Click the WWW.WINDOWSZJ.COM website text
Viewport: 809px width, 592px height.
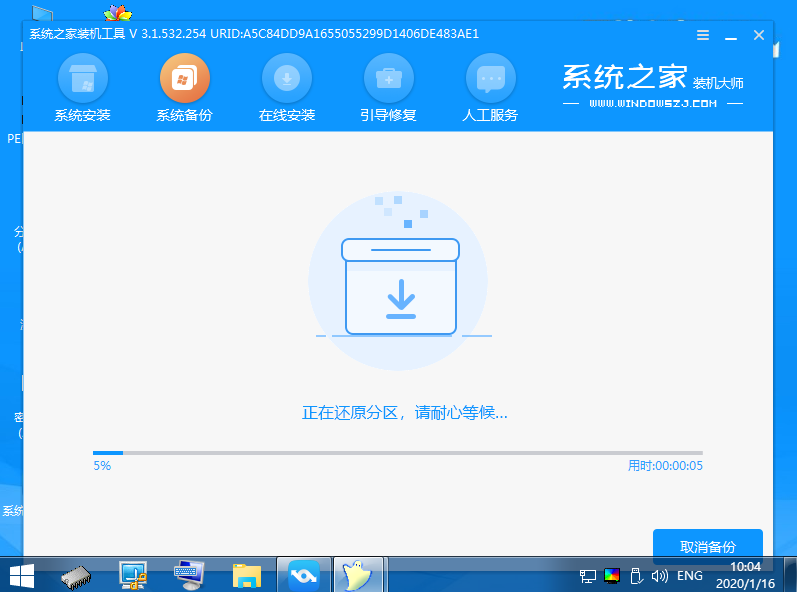pos(653,104)
